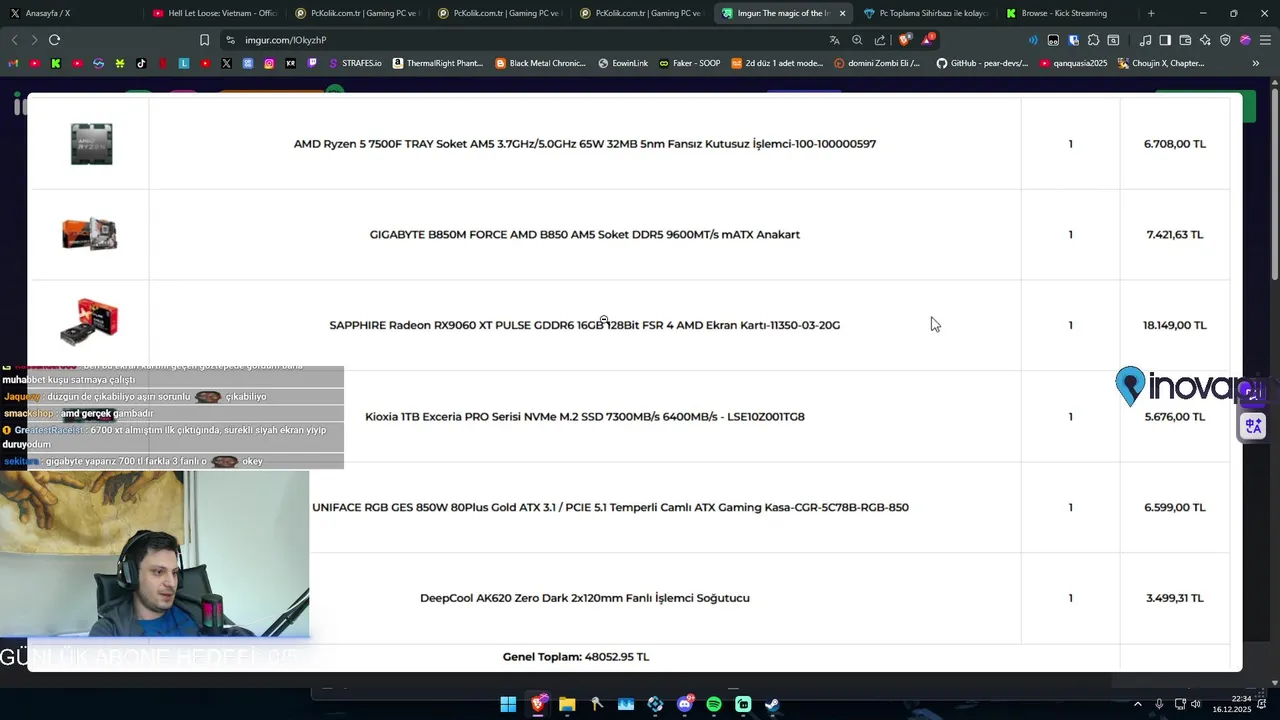The image size is (1280, 720).
Task: Open a new browser tab
Action: 1151,13
